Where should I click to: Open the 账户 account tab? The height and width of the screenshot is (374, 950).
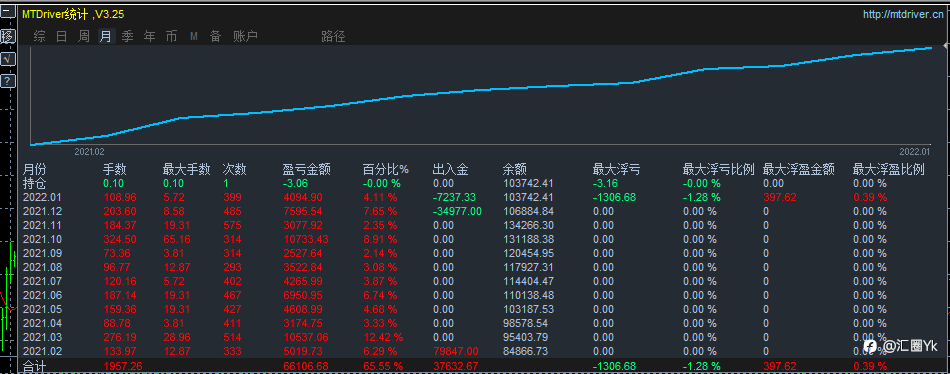(x=245, y=36)
